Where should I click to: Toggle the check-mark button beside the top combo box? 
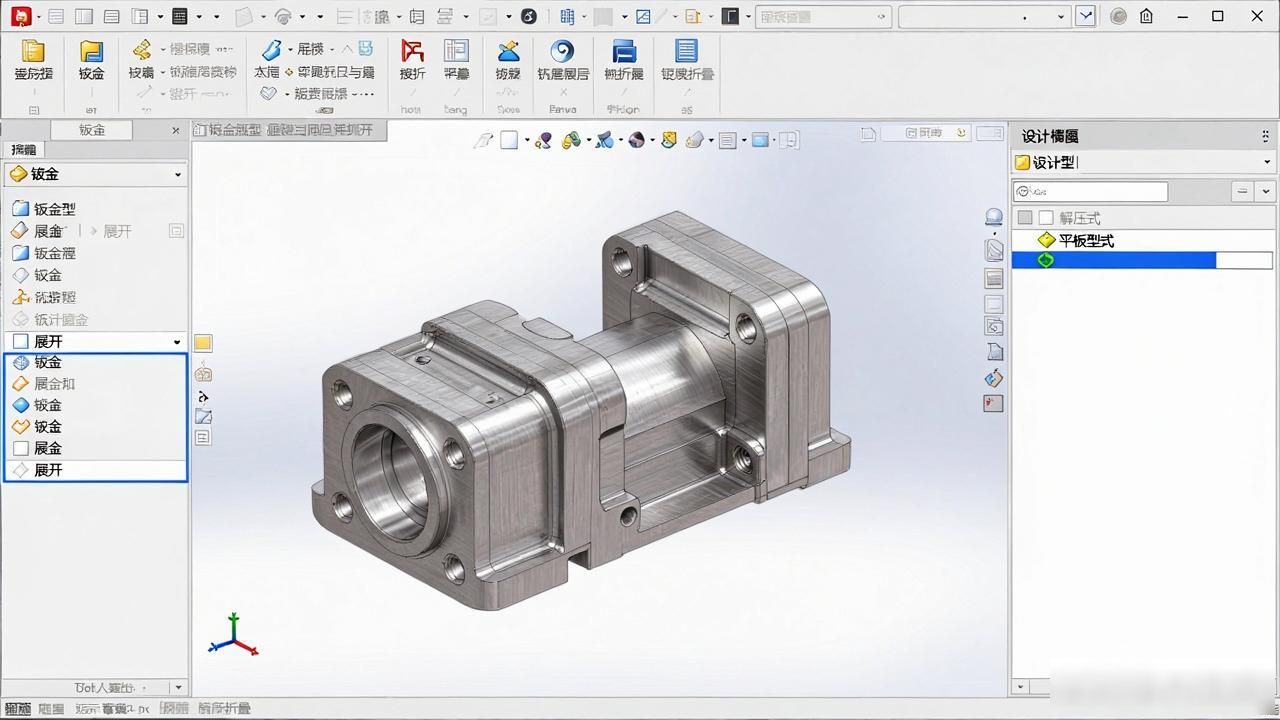[1085, 16]
